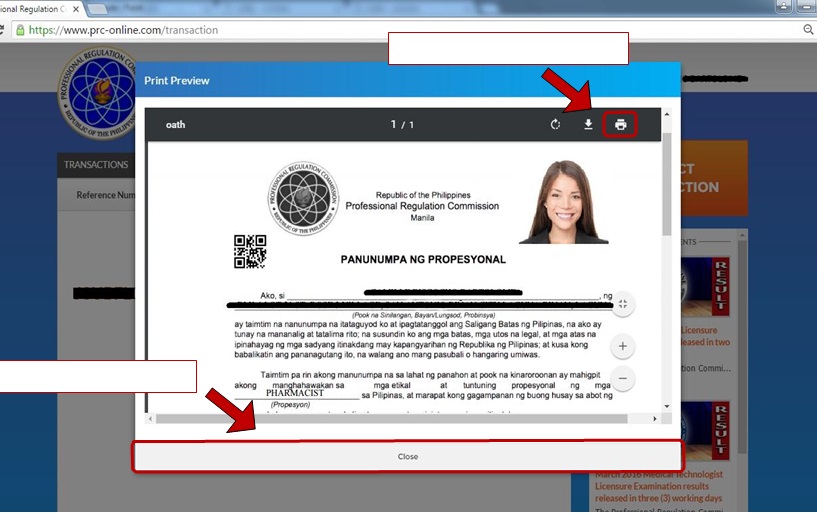
Task: Click the fit-to-page round button
Action: (x=623, y=304)
